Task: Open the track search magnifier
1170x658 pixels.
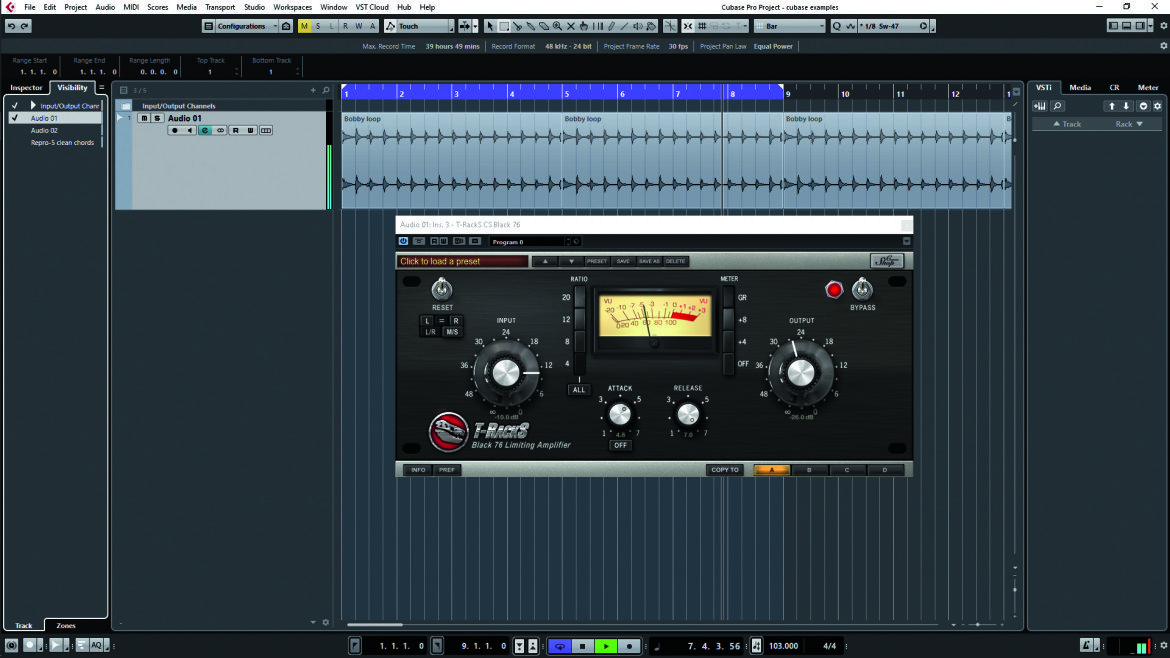Action: point(326,90)
